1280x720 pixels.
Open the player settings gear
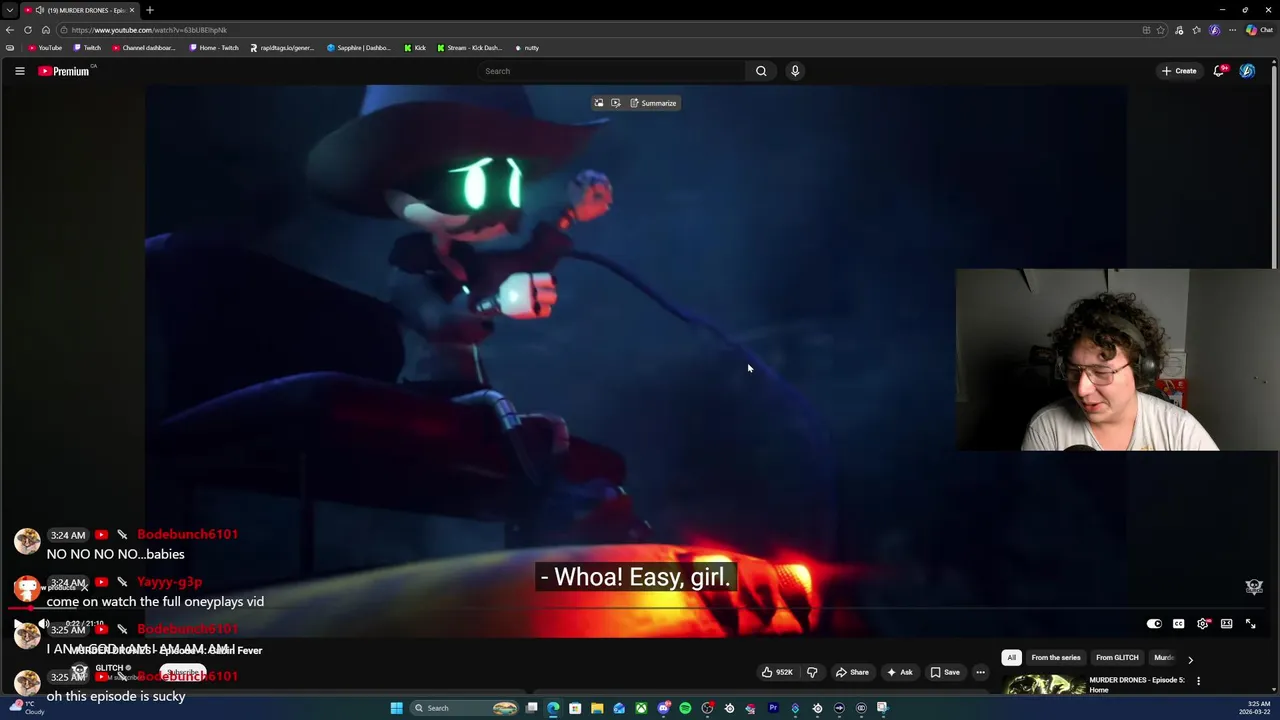(x=1203, y=624)
